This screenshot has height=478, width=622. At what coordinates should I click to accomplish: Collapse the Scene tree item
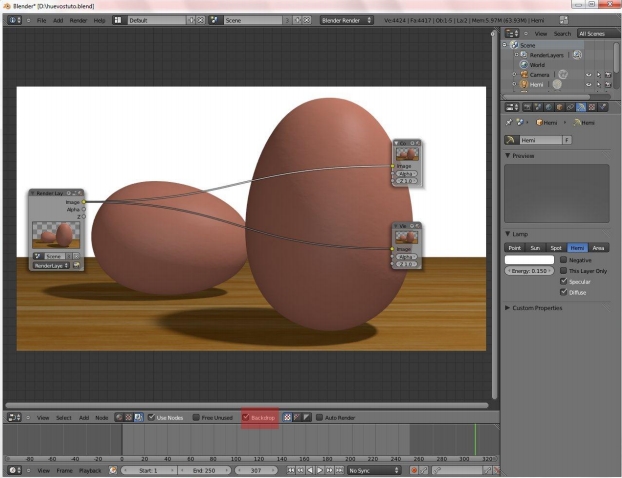[x=505, y=45]
